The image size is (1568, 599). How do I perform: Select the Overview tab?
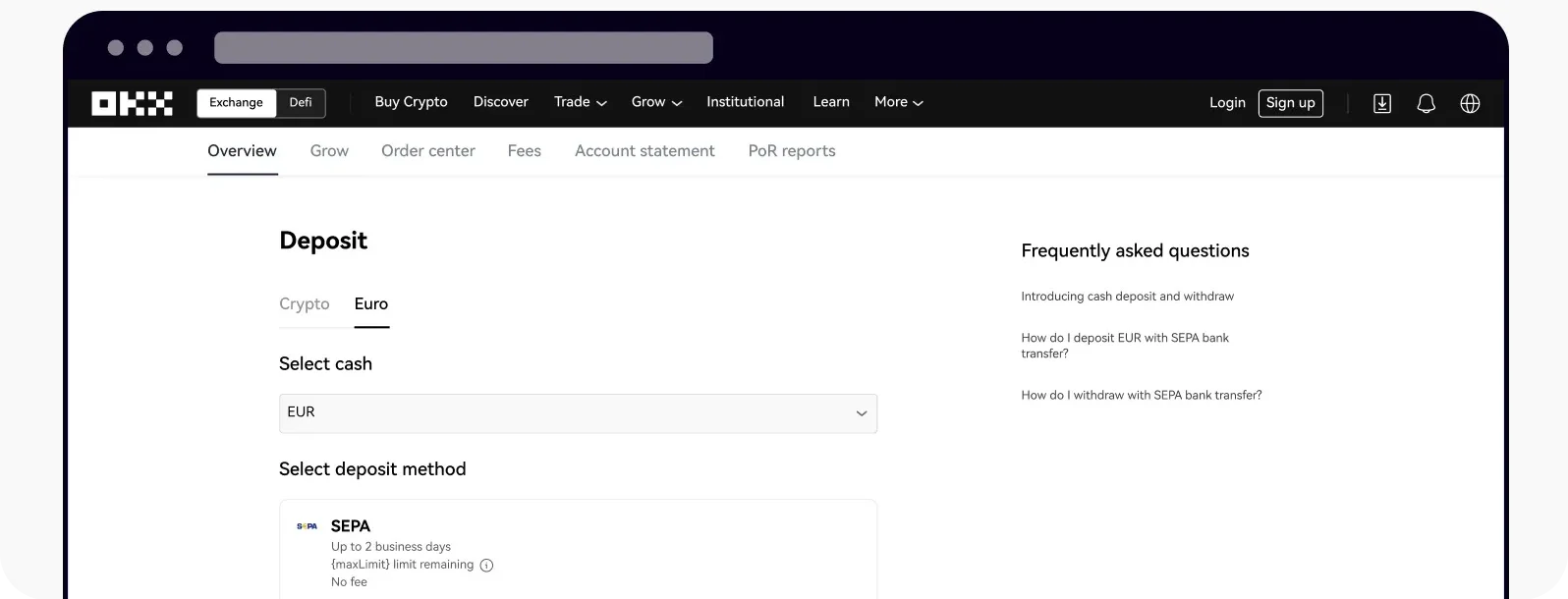242,151
